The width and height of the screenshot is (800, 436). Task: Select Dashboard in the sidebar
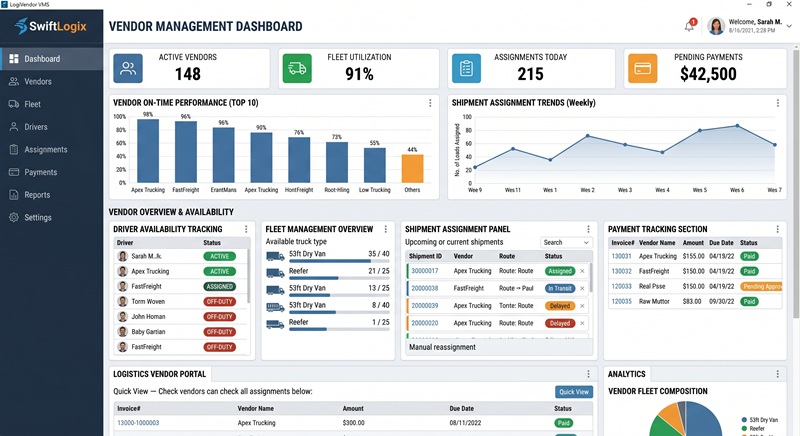[52, 59]
